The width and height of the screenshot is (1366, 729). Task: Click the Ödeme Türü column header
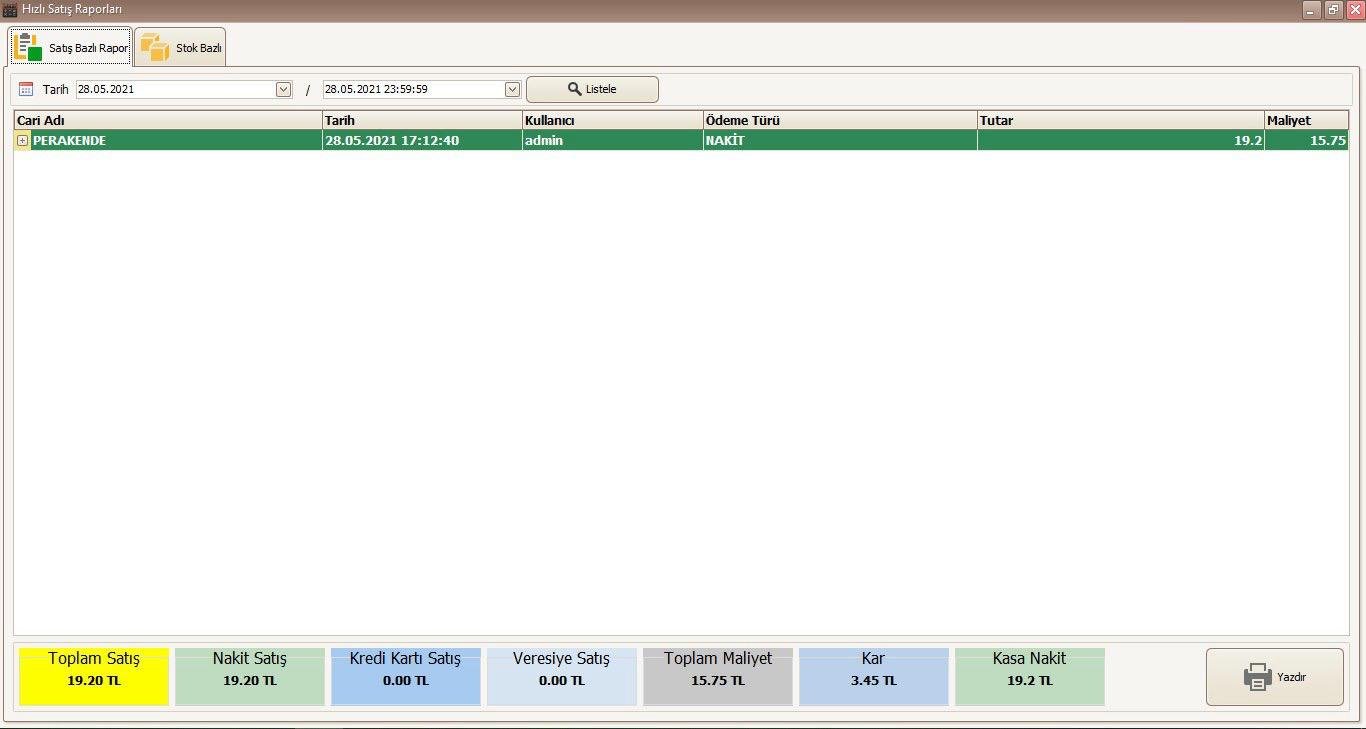click(840, 120)
